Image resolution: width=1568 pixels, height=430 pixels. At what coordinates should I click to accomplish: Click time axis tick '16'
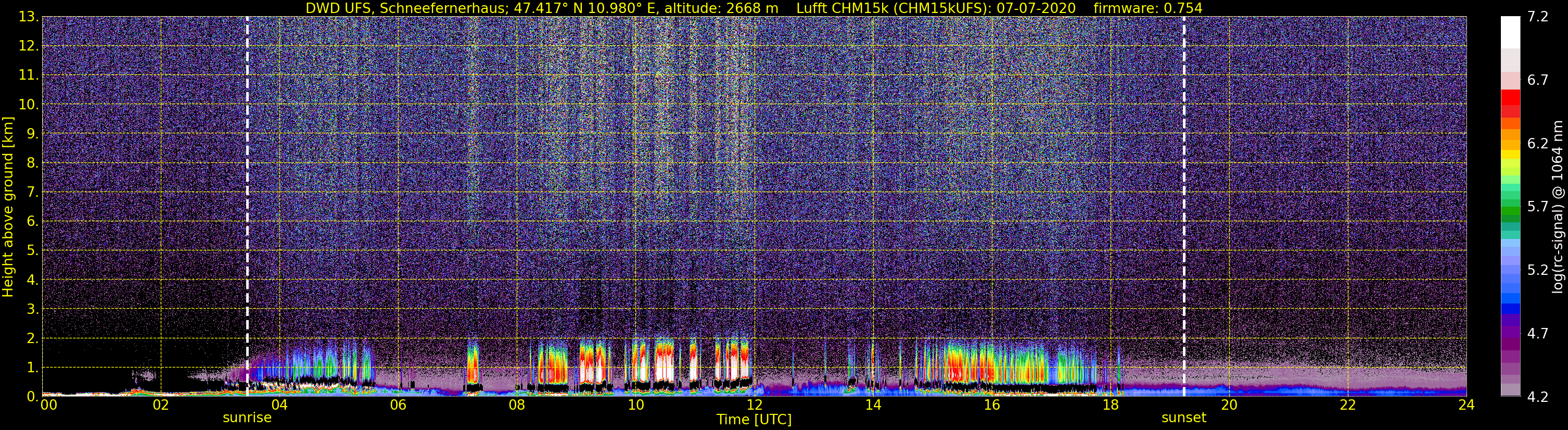991,405
